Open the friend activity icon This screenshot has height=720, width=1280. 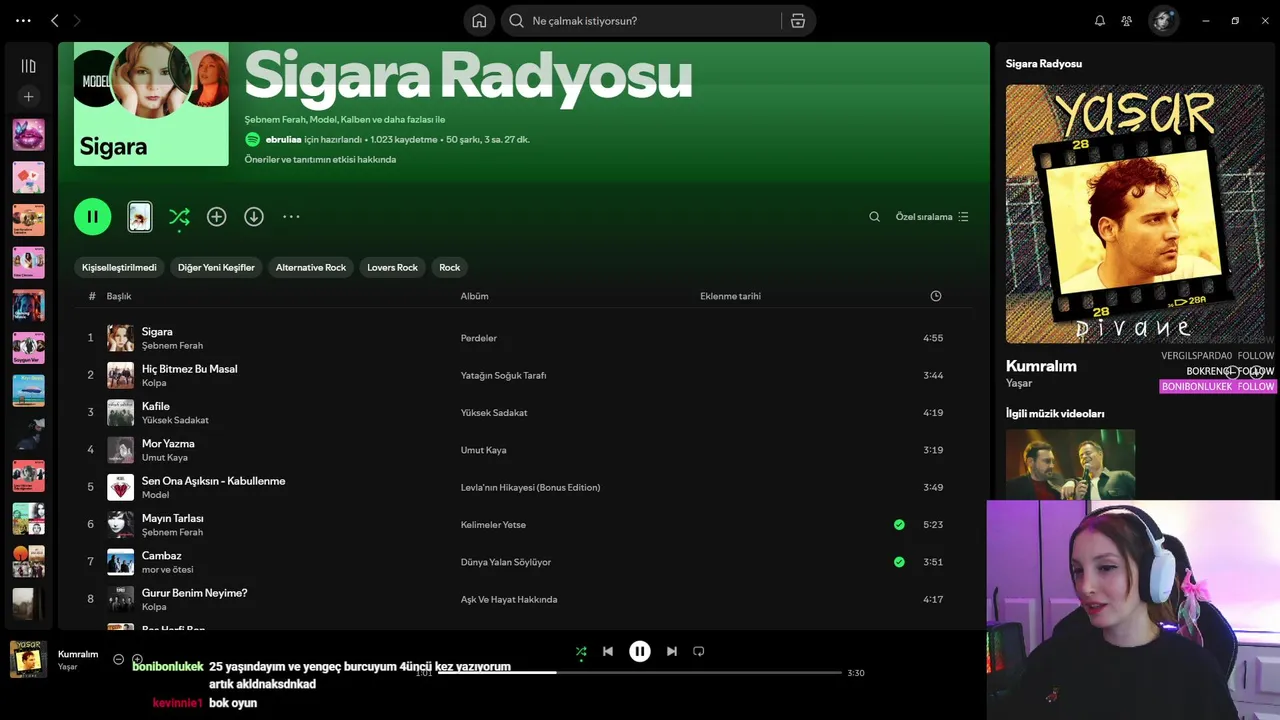[x=1127, y=21]
